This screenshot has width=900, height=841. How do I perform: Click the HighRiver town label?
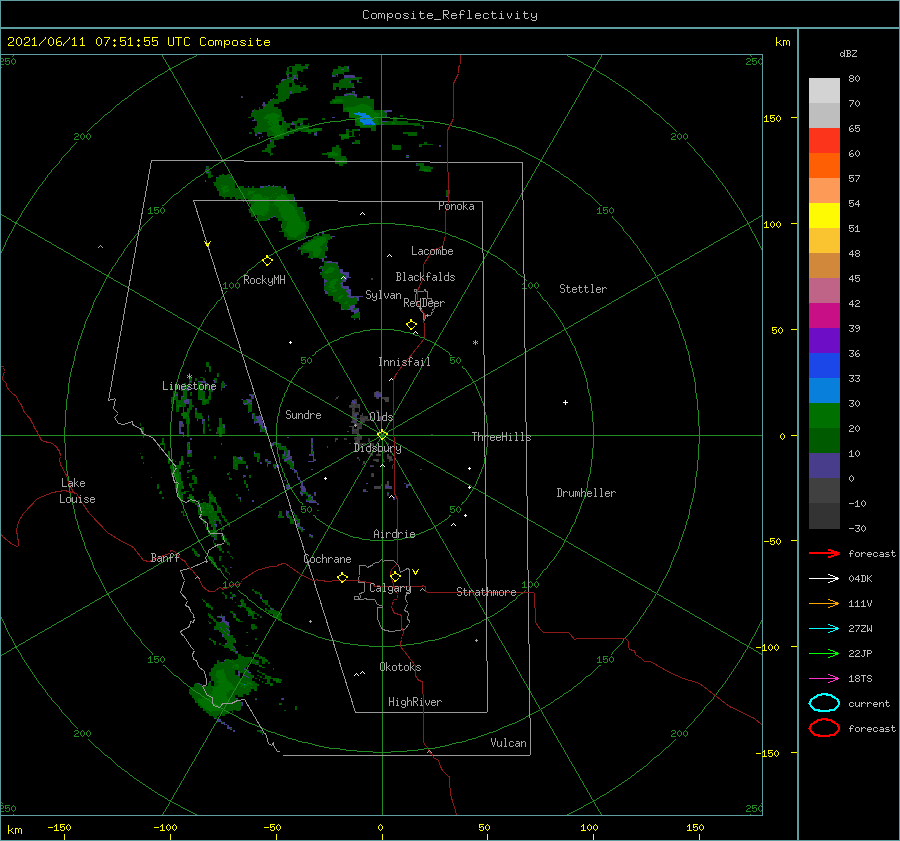(x=415, y=702)
